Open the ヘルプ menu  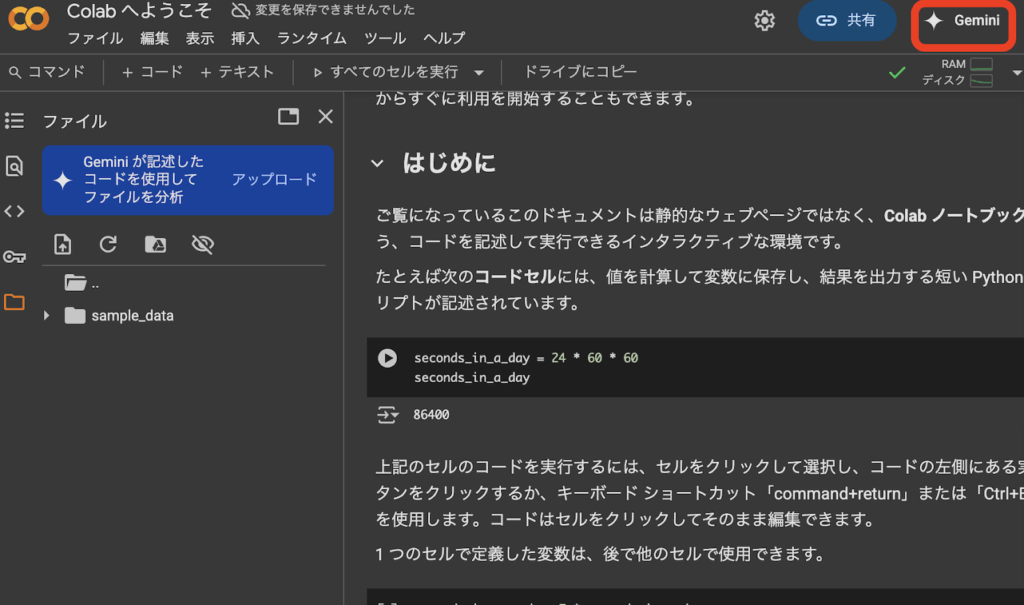[x=444, y=39]
